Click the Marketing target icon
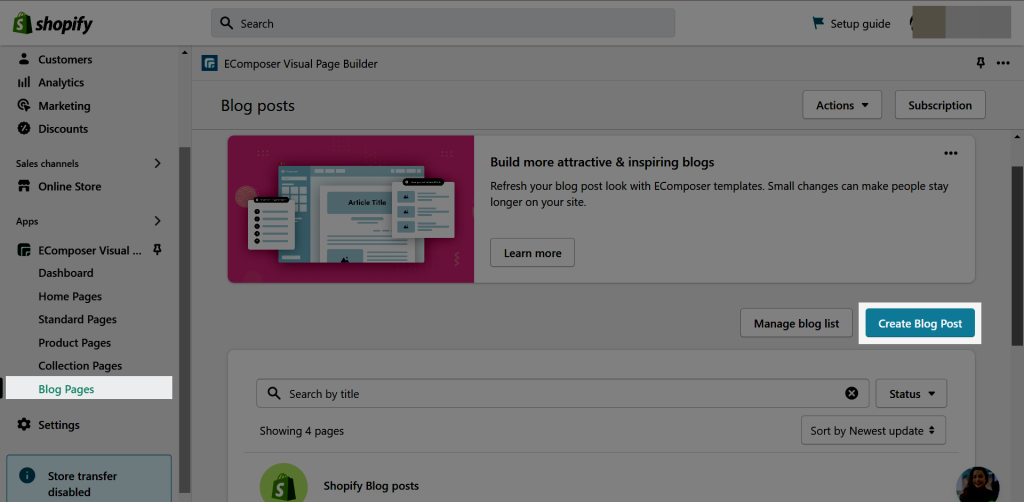1024x502 pixels. coord(24,106)
